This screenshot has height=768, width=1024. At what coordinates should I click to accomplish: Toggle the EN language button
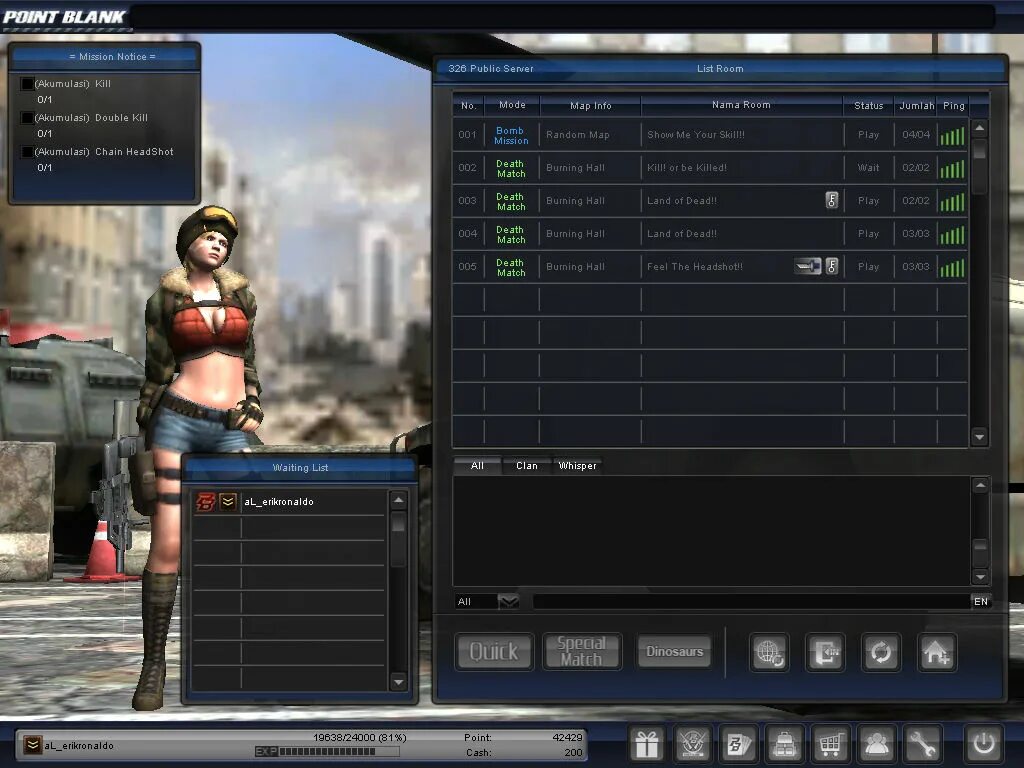(x=981, y=601)
